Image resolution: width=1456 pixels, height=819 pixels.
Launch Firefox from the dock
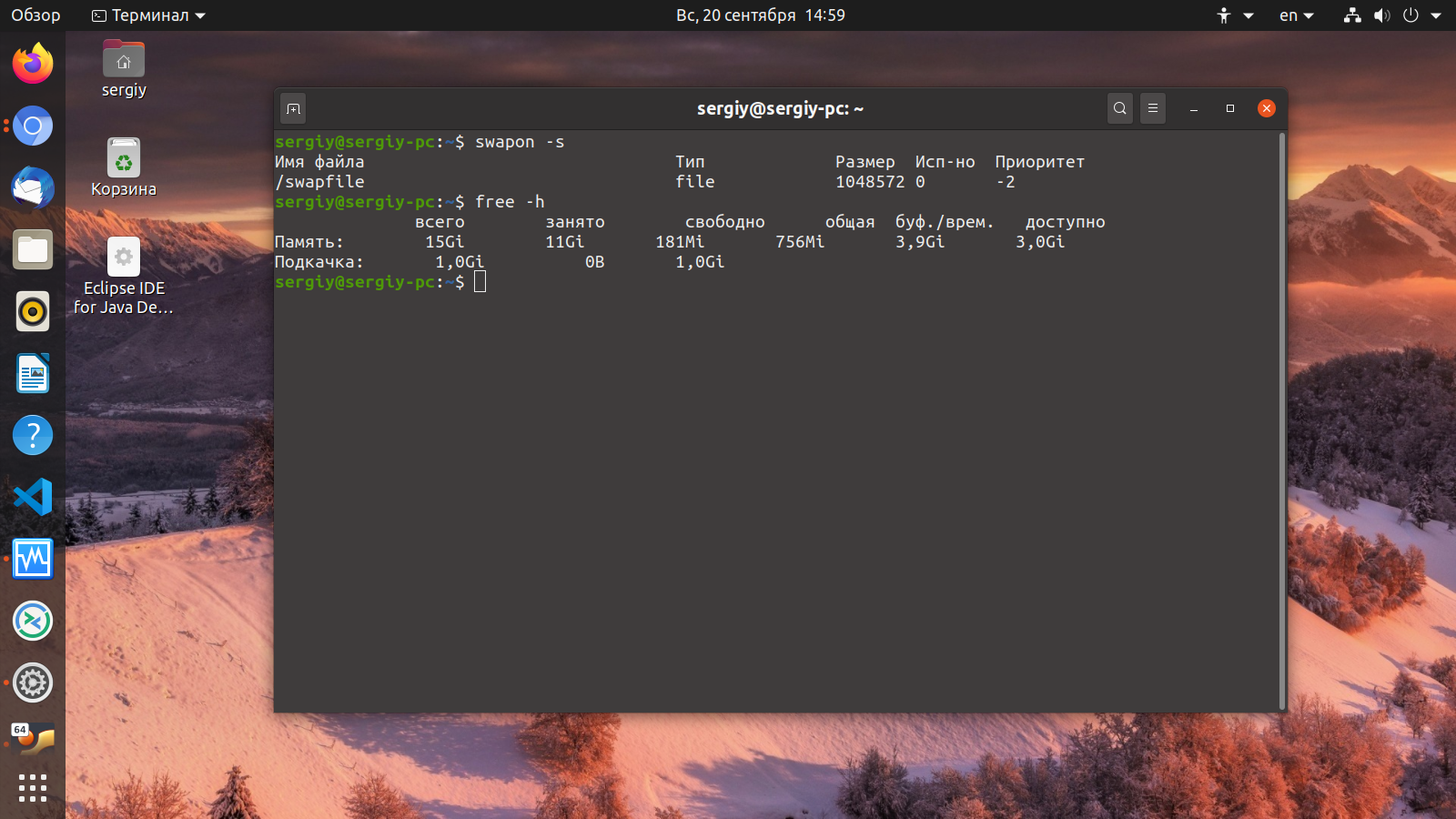(x=33, y=64)
